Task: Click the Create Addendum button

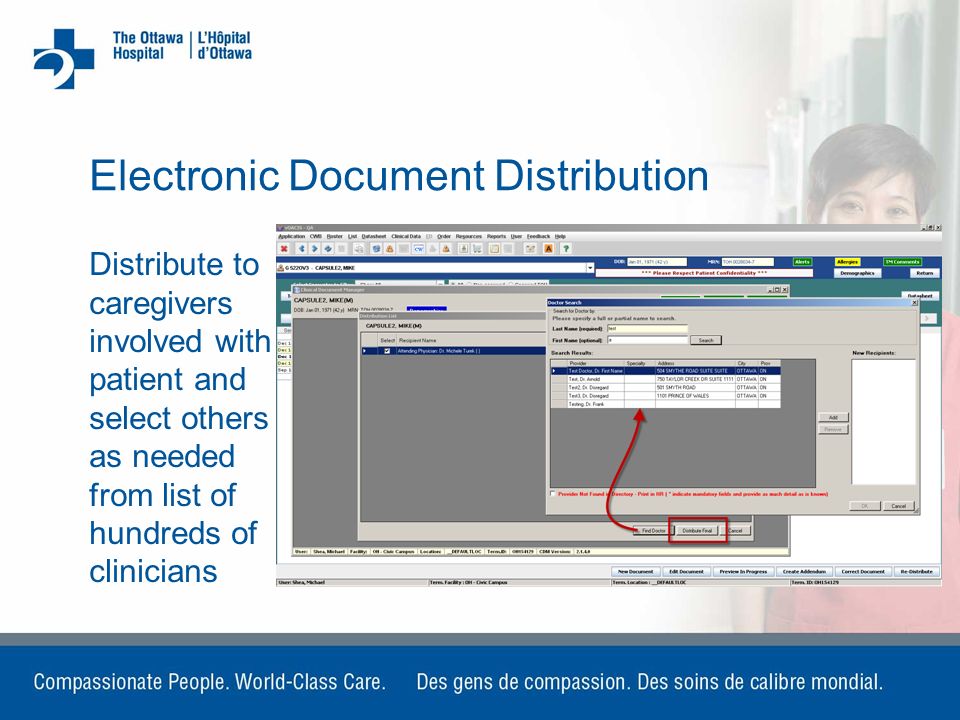Action: coord(804,571)
